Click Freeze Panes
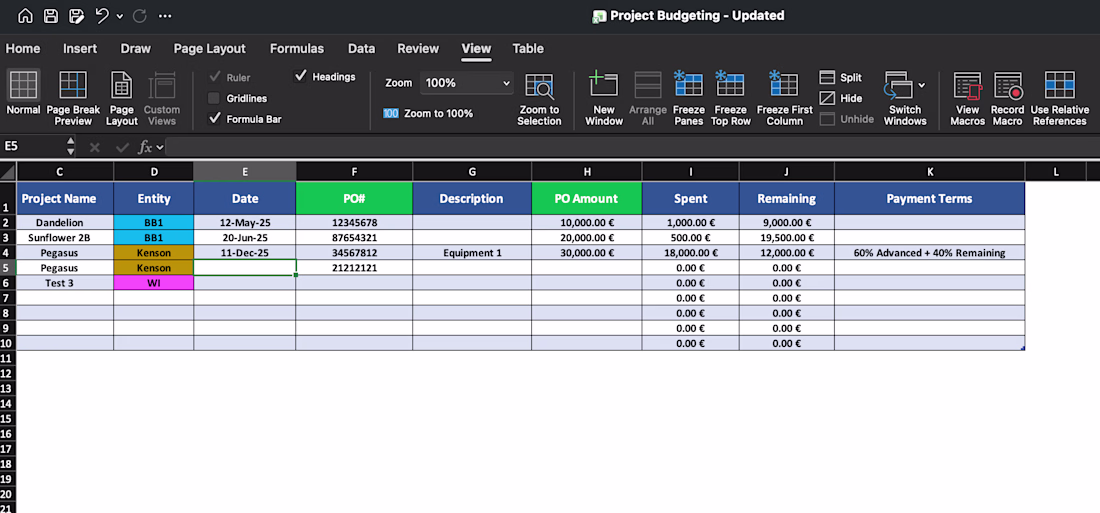This screenshot has width=1100, height=513. (x=689, y=98)
